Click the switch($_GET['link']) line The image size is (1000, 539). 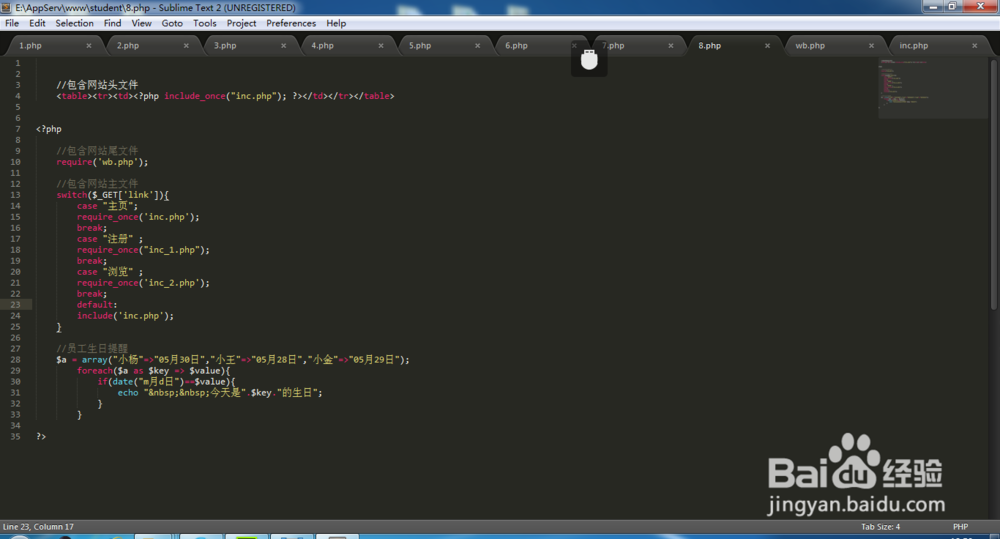(x=112, y=195)
